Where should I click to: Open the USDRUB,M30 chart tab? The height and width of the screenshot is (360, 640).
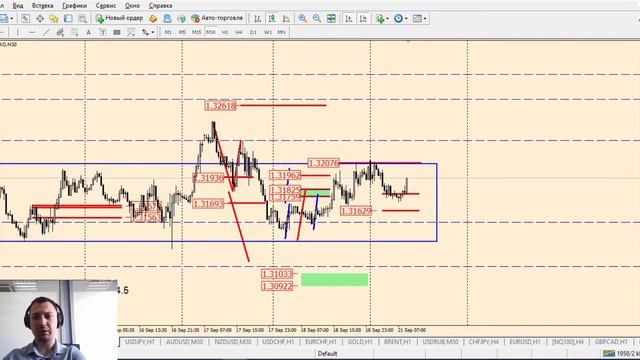[440, 342]
